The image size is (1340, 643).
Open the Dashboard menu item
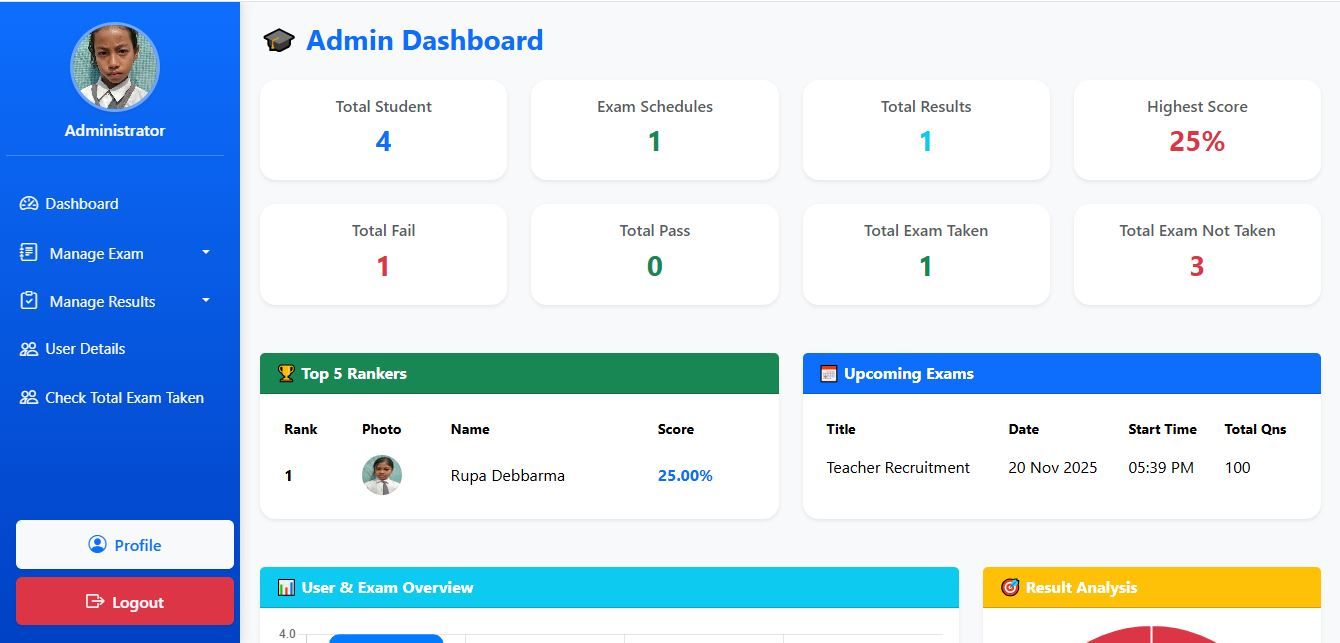tap(82, 204)
